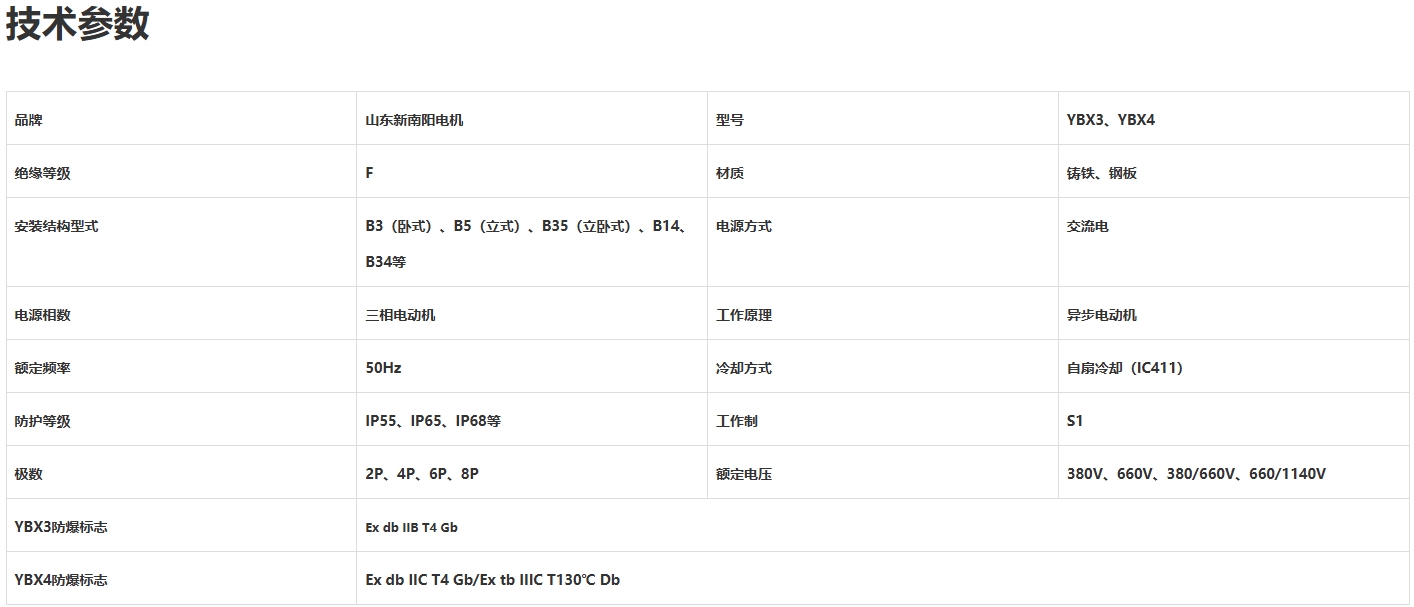Click the Ex db IIB T4 Gb marking

tap(411, 527)
